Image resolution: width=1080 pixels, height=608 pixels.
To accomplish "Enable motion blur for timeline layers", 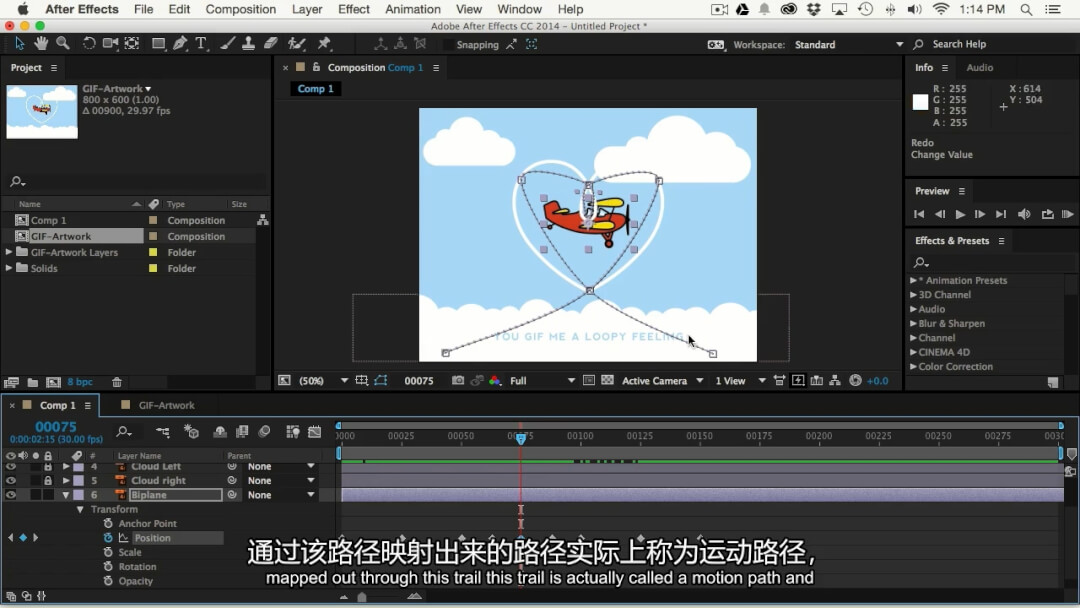I will tap(264, 432).
